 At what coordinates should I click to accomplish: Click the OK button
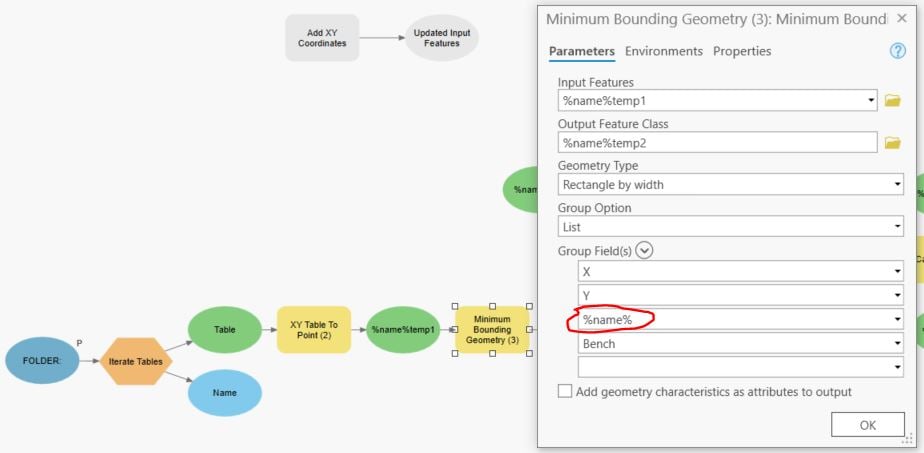click(x=867, y=425)
